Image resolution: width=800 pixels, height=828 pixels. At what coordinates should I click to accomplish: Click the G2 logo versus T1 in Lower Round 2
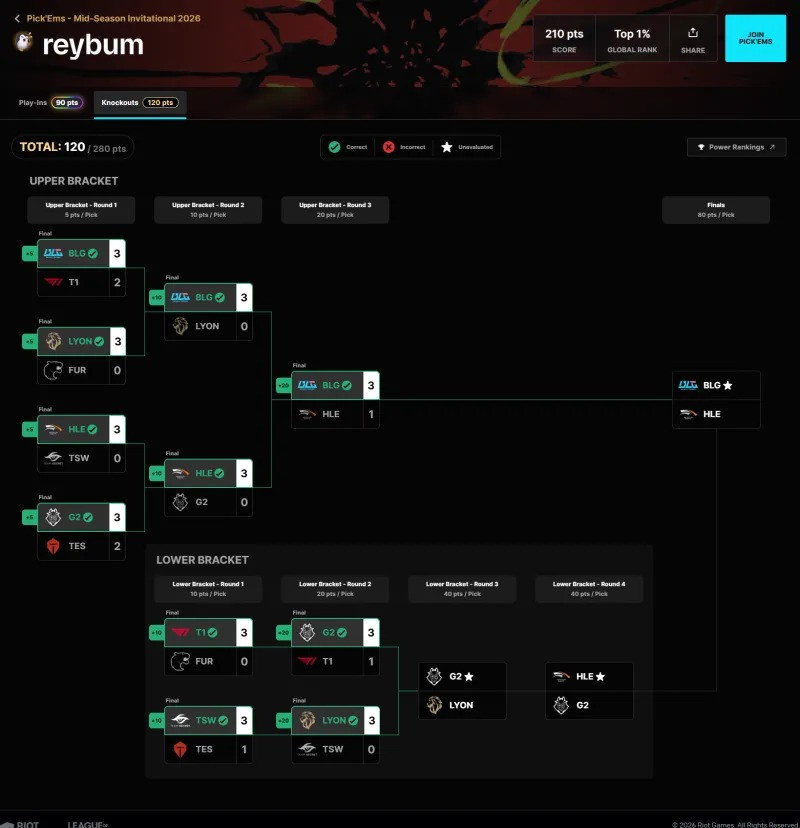click(x=307, y=632)
